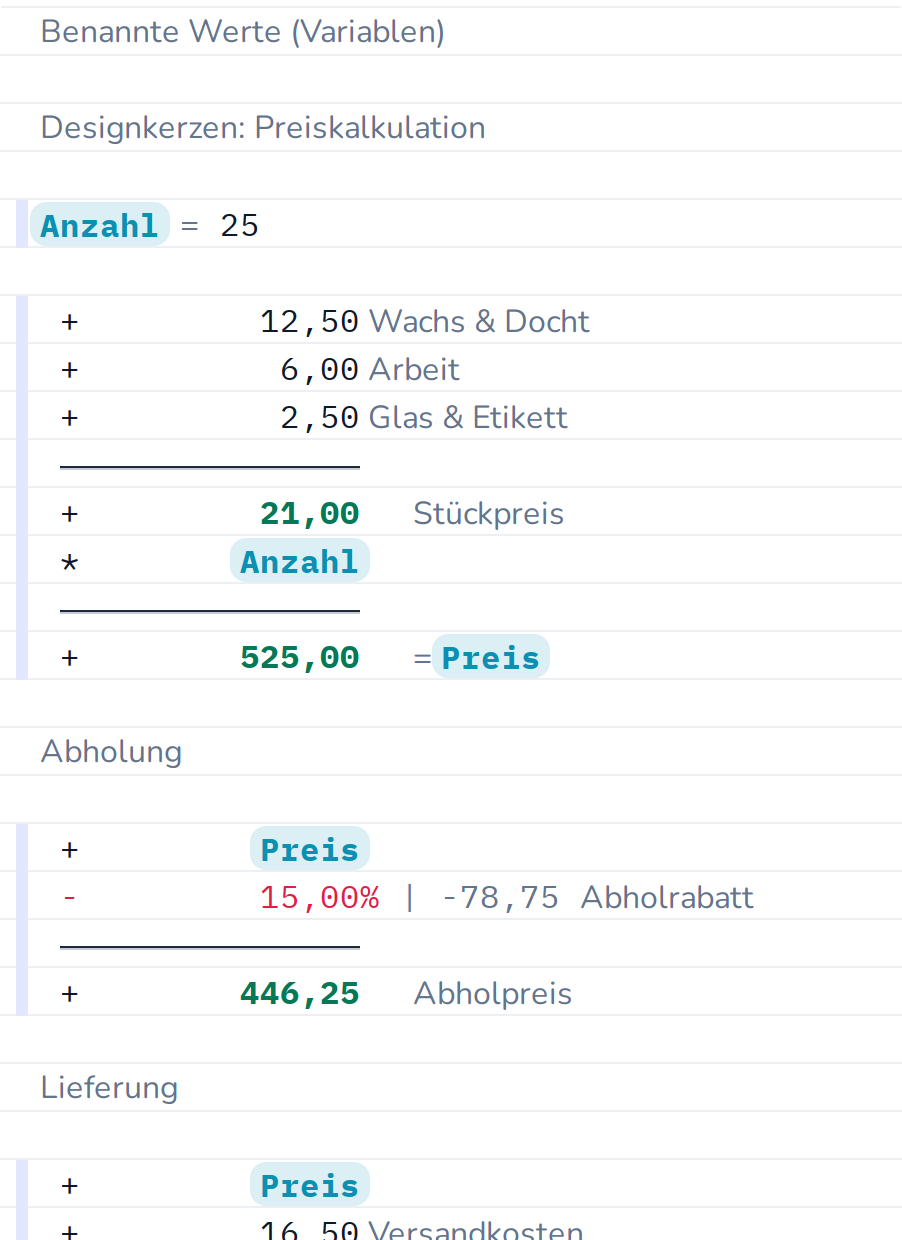Click the Anzahl variable definition chip
This screenshot has width=902, height=1240.
(x=100, y=225)
